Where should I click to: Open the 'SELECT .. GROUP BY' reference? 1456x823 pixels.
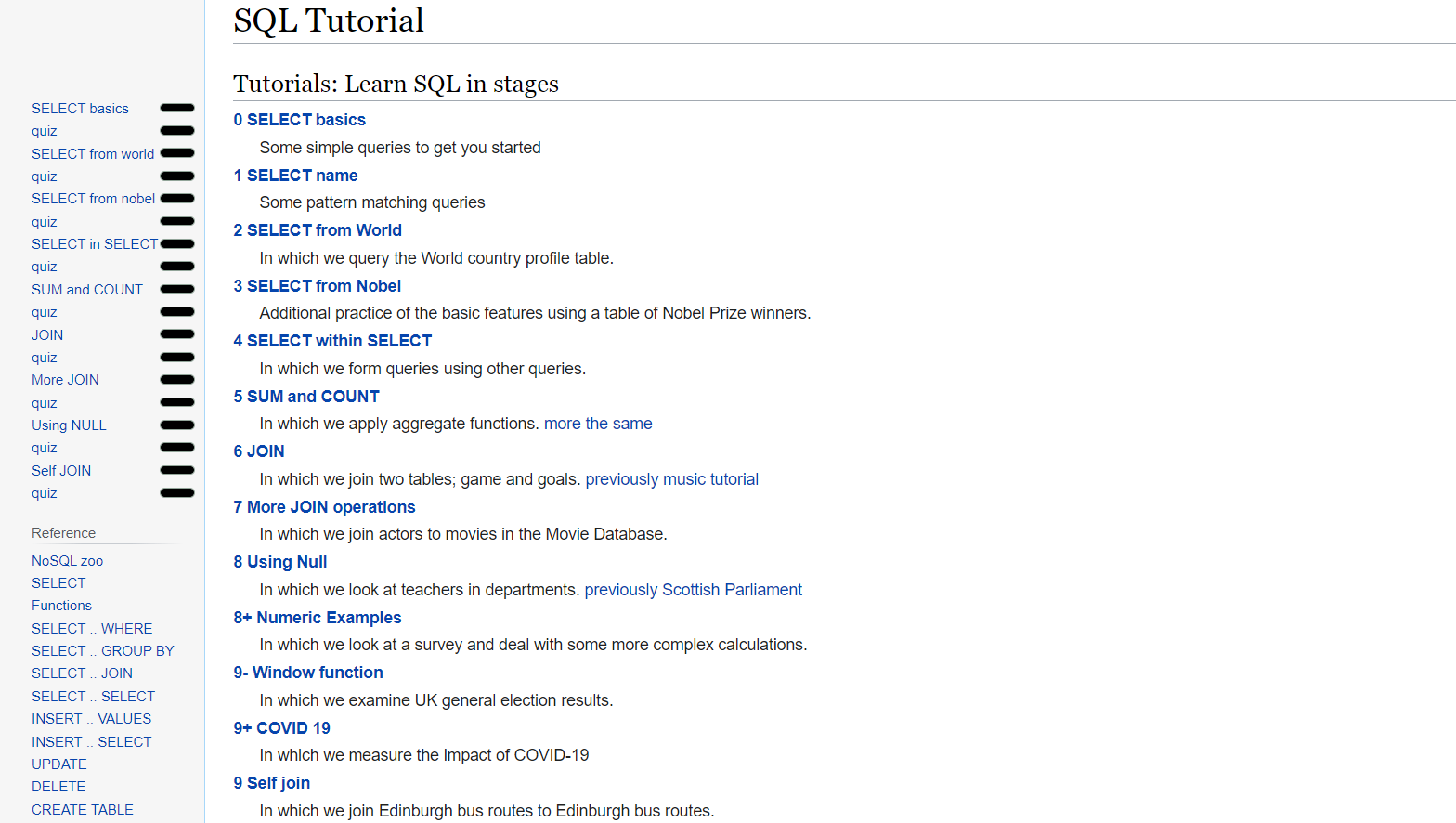pos(102,651)
